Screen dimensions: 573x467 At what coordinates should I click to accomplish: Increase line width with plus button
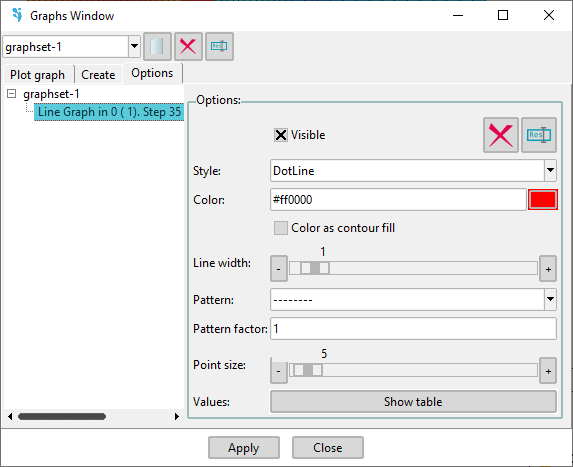[548, 269]
